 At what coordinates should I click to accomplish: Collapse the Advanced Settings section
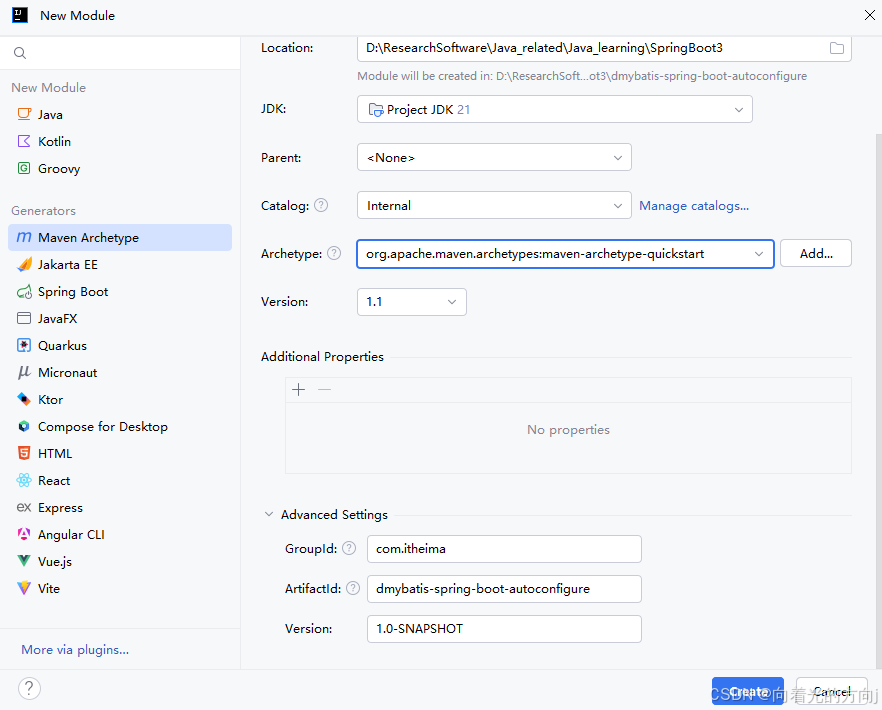[268, 515]
